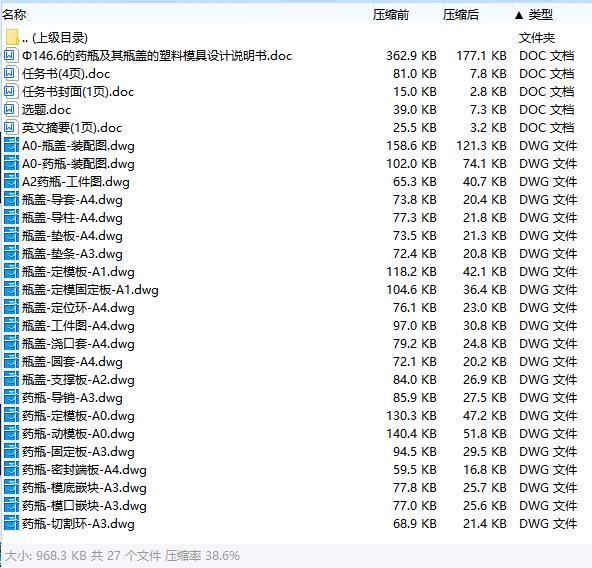
Task: Click the 类型 column header
Action: [540, 15]
